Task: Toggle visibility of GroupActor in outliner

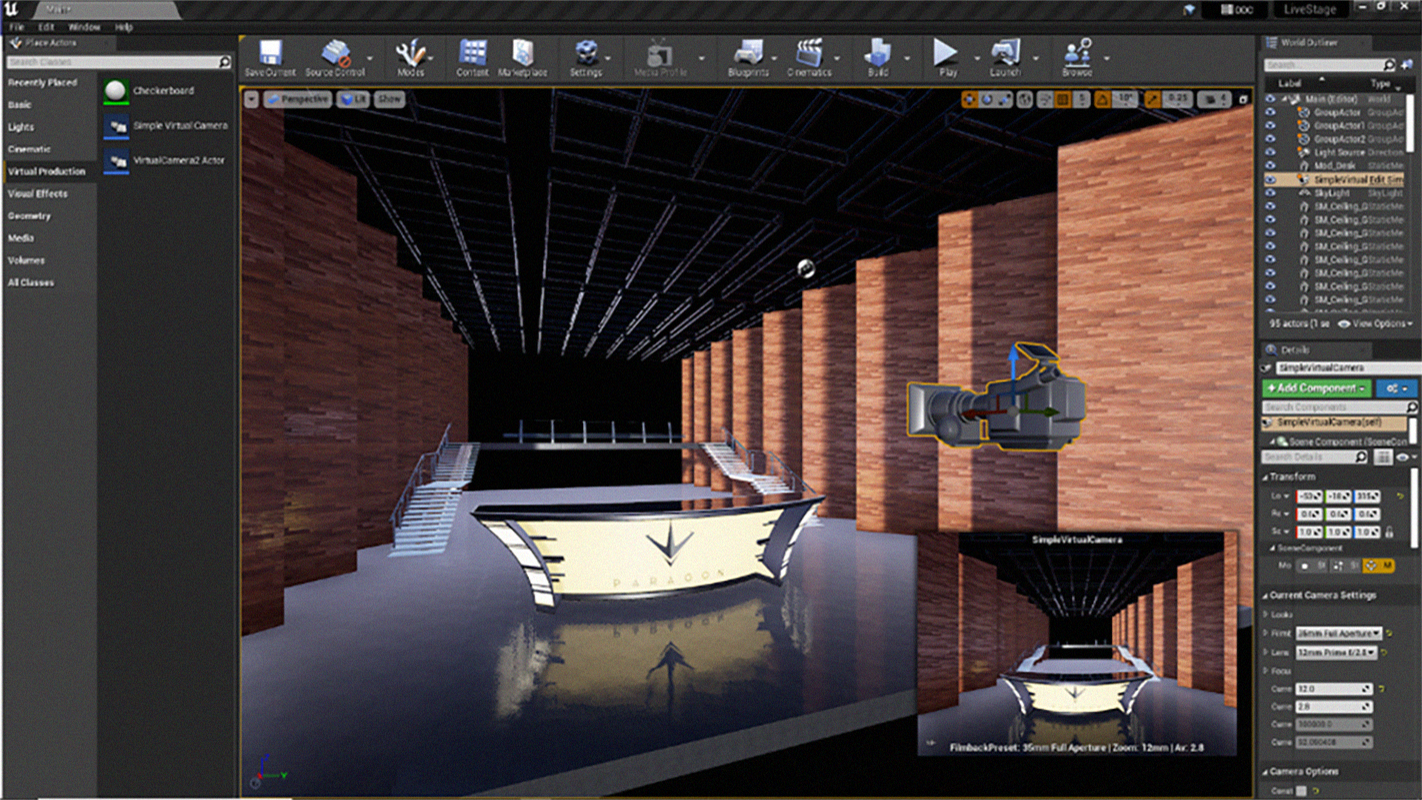Action: click(x=1270, y=113)
